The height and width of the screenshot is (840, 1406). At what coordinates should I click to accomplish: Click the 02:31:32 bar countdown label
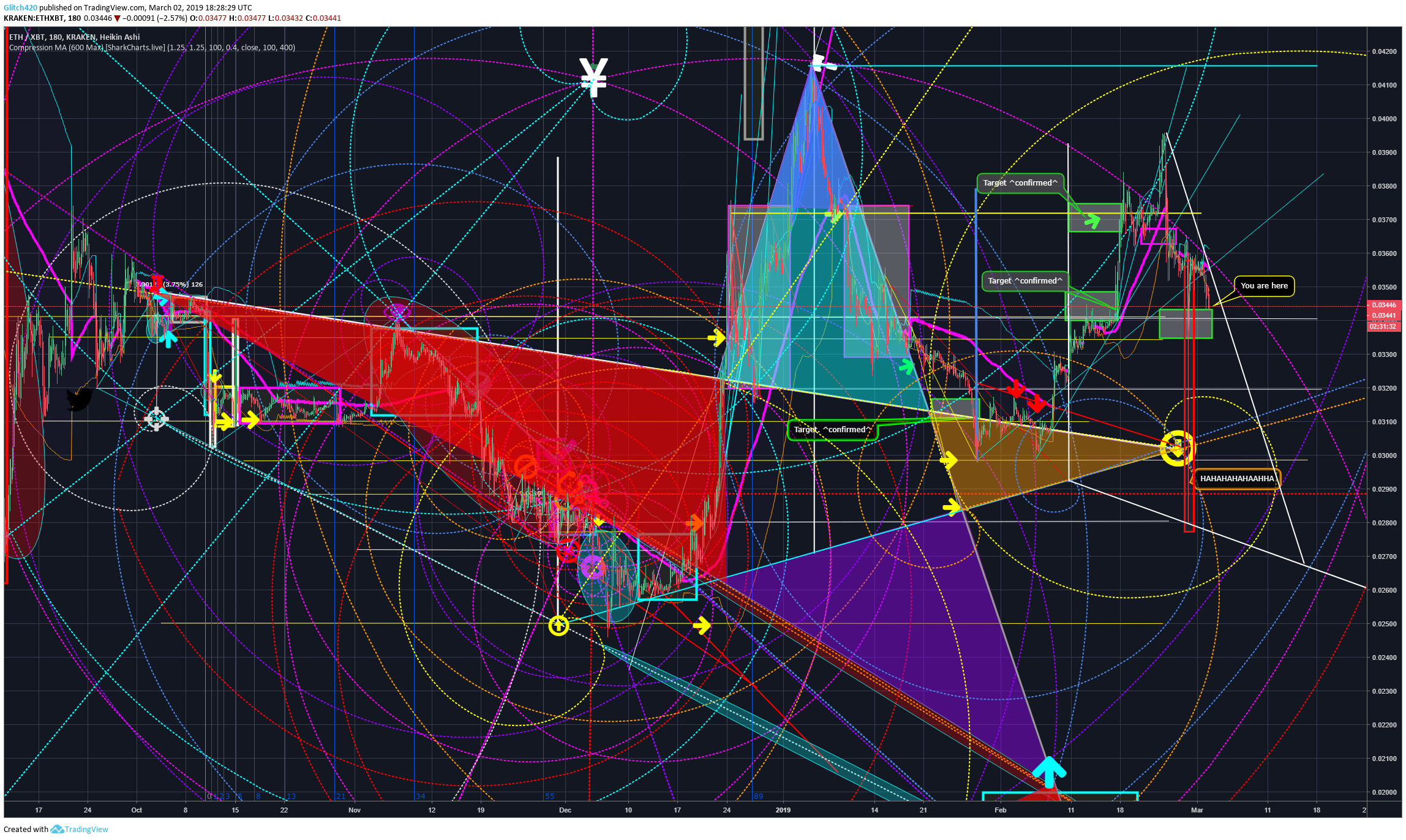tap(1383, 326)
